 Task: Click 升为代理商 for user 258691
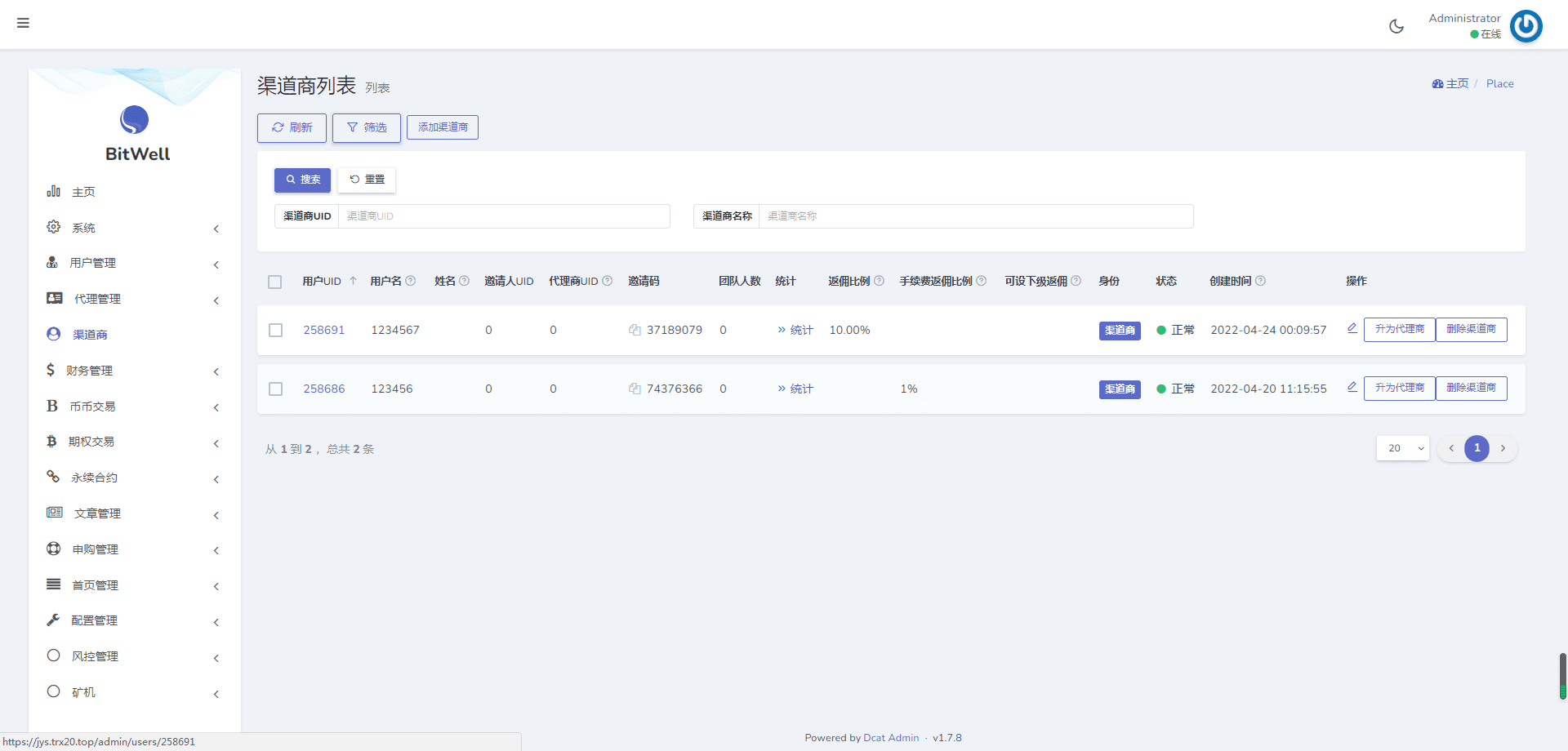click(1399, 329)
